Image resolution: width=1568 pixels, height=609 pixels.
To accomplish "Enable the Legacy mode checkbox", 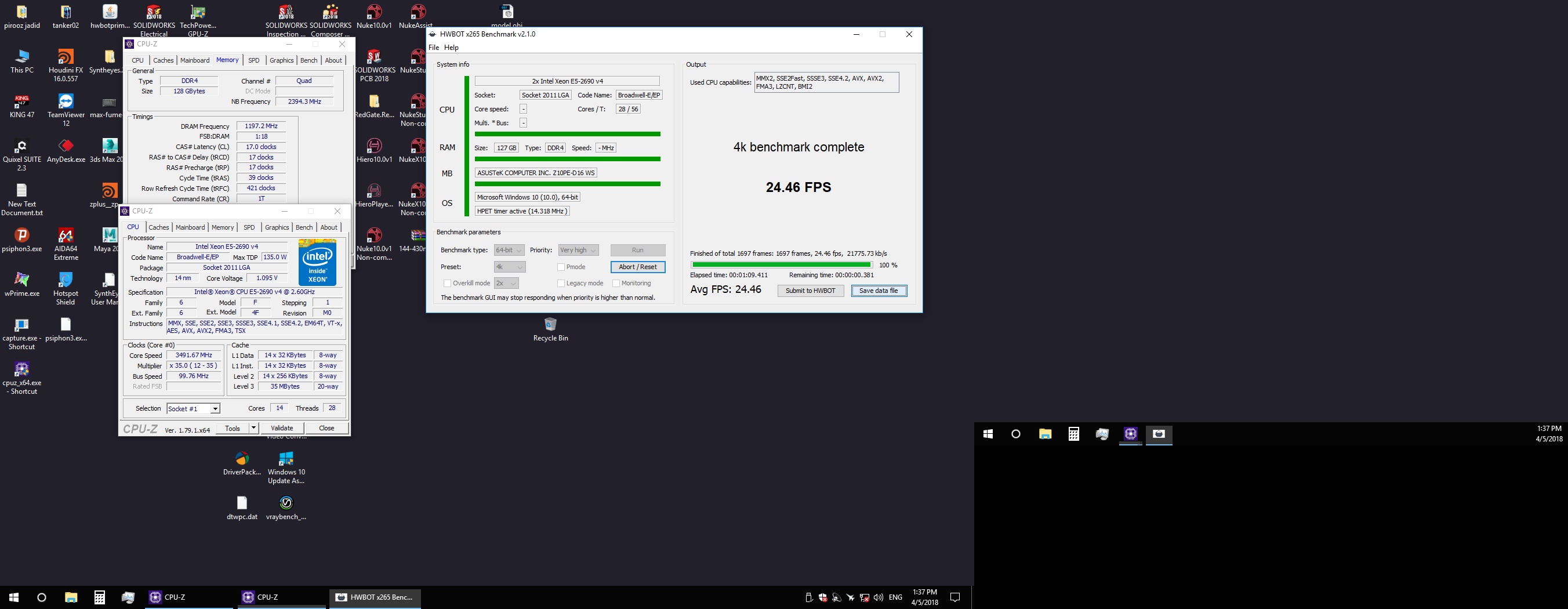I will point(561,283).
